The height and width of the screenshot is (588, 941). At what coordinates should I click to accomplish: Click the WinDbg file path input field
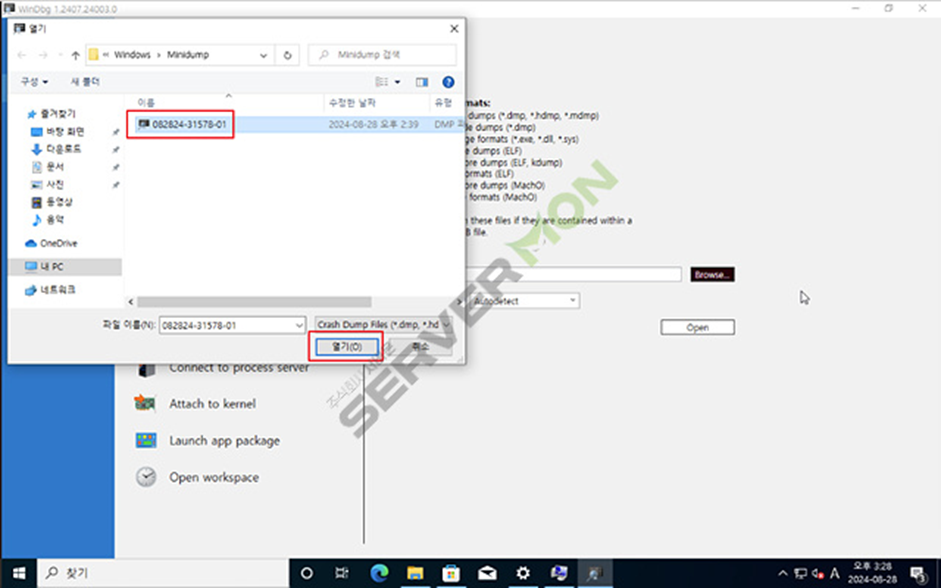573,275
